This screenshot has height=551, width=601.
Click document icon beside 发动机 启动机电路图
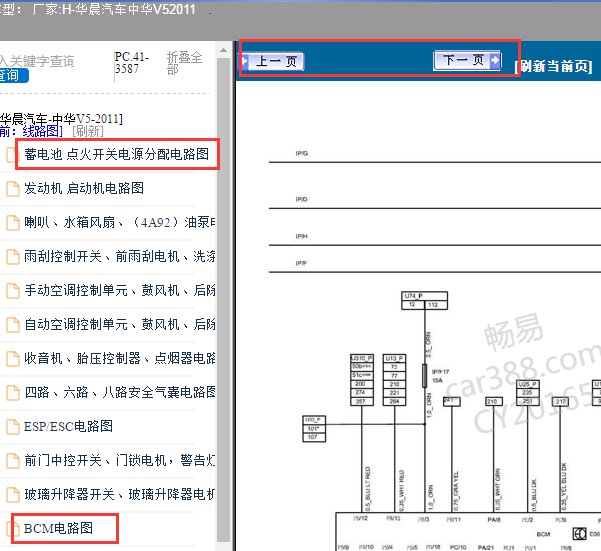pos(13,189)
